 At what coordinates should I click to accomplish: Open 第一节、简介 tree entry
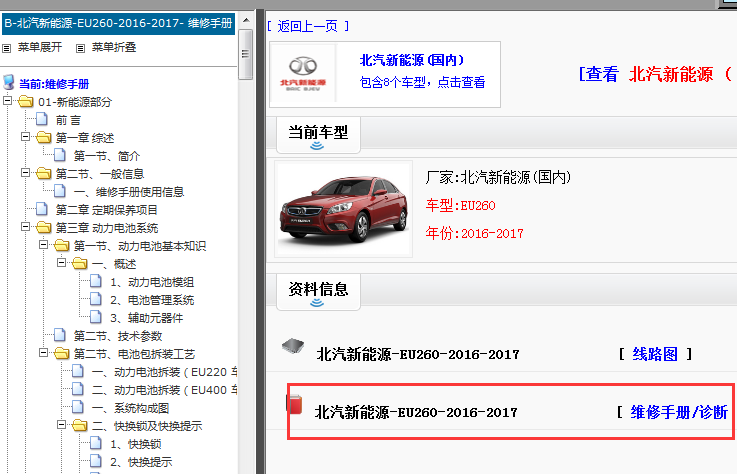click(x=107, y=156)
